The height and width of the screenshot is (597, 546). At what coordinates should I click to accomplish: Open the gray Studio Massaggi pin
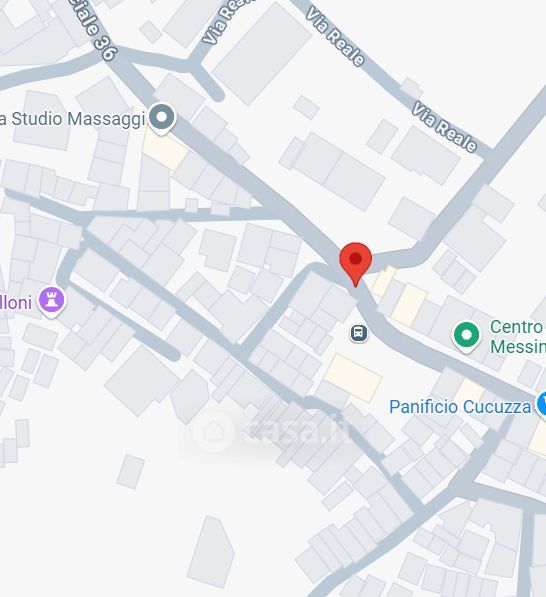(x=162, y=119)
